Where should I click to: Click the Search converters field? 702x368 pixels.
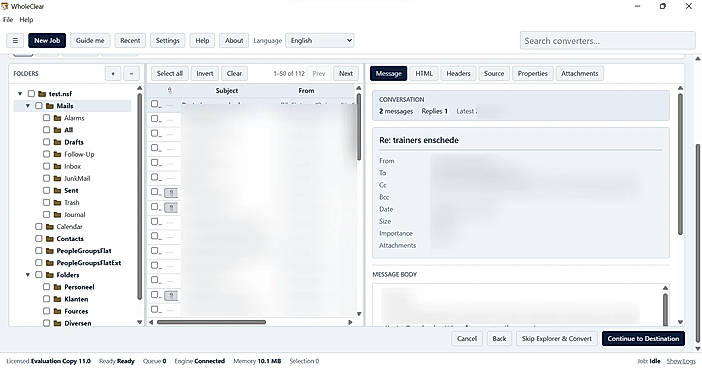pos(608,41)
